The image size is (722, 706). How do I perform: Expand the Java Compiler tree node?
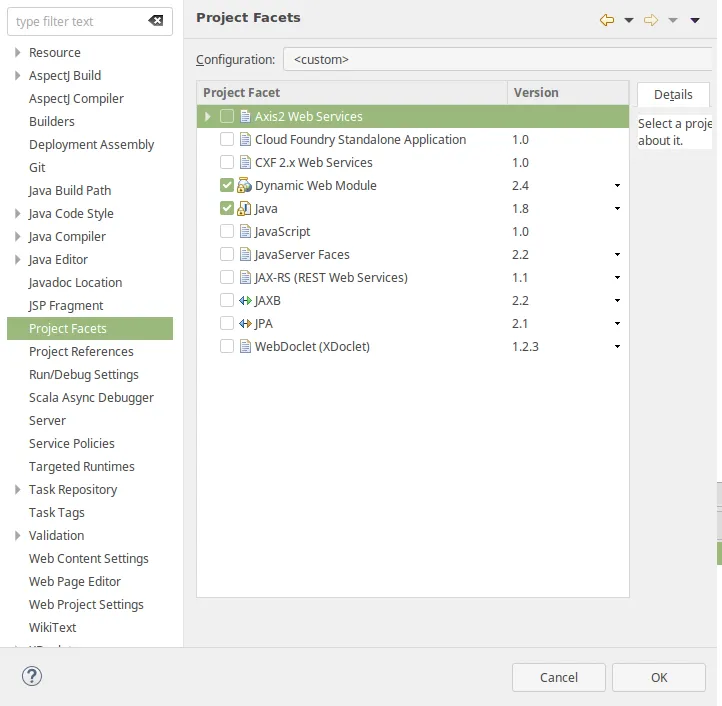pyautogui.click(x=18, y=237)
